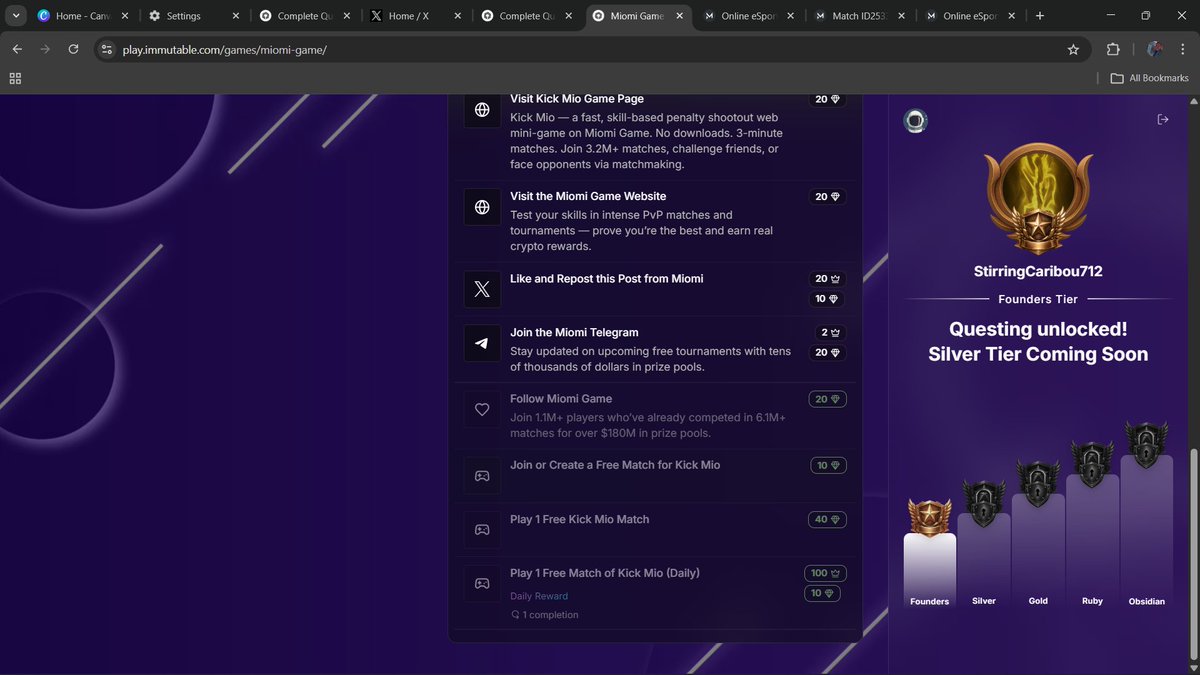The width and height of the screenshot is (1200, 675).
Task: Switch to the Match ID253 tab
Action: pyautogui.click(x=858, y=16)
